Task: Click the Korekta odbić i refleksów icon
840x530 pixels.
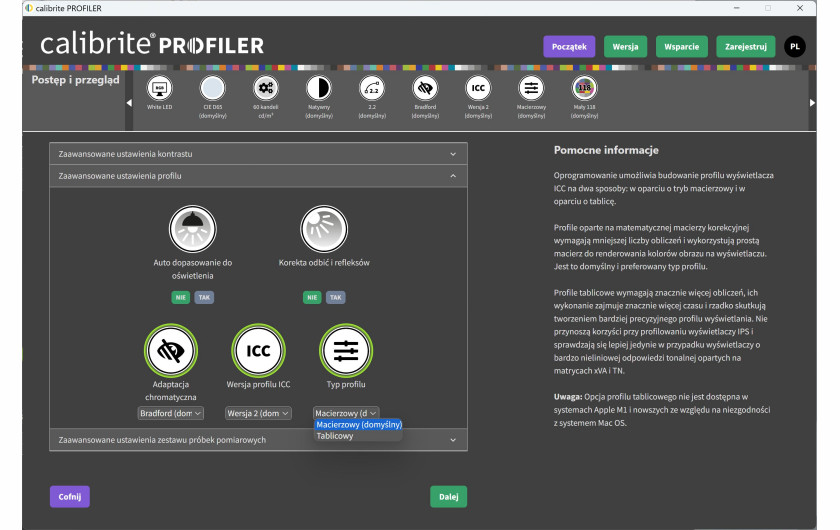Action: click(x=324, y=229)
